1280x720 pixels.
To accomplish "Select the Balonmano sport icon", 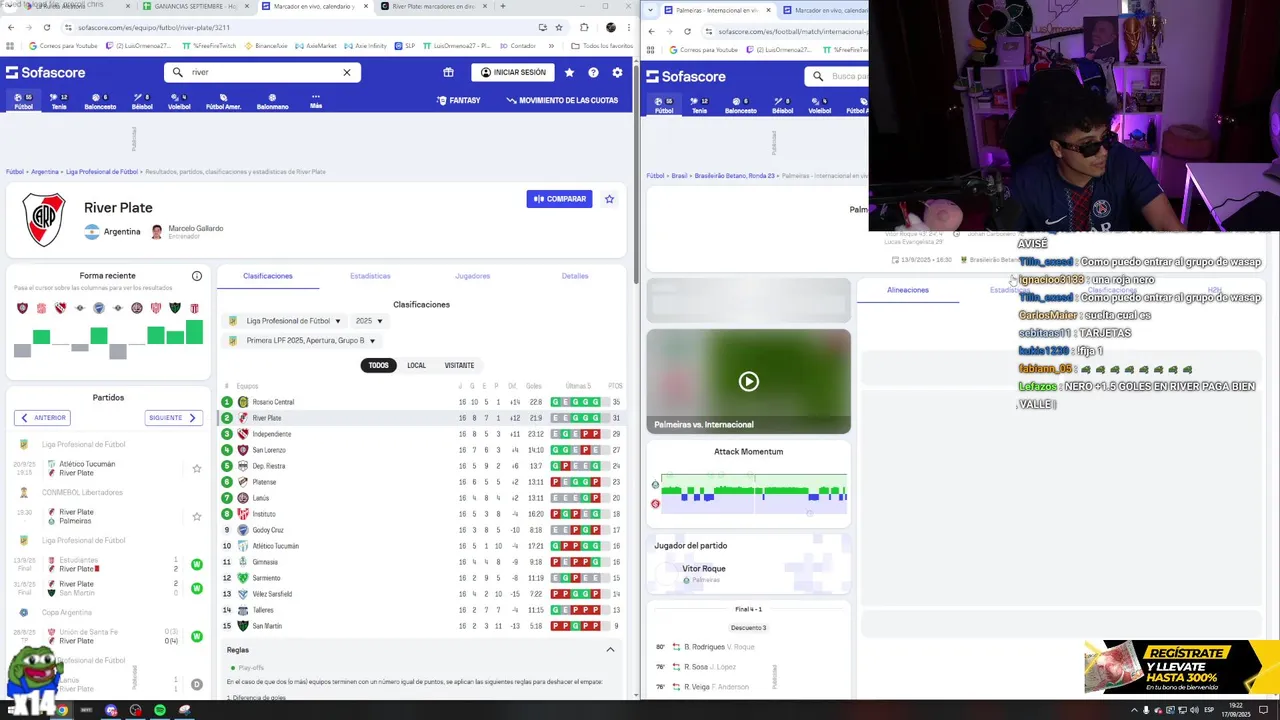I will click(x=272, y=101).
